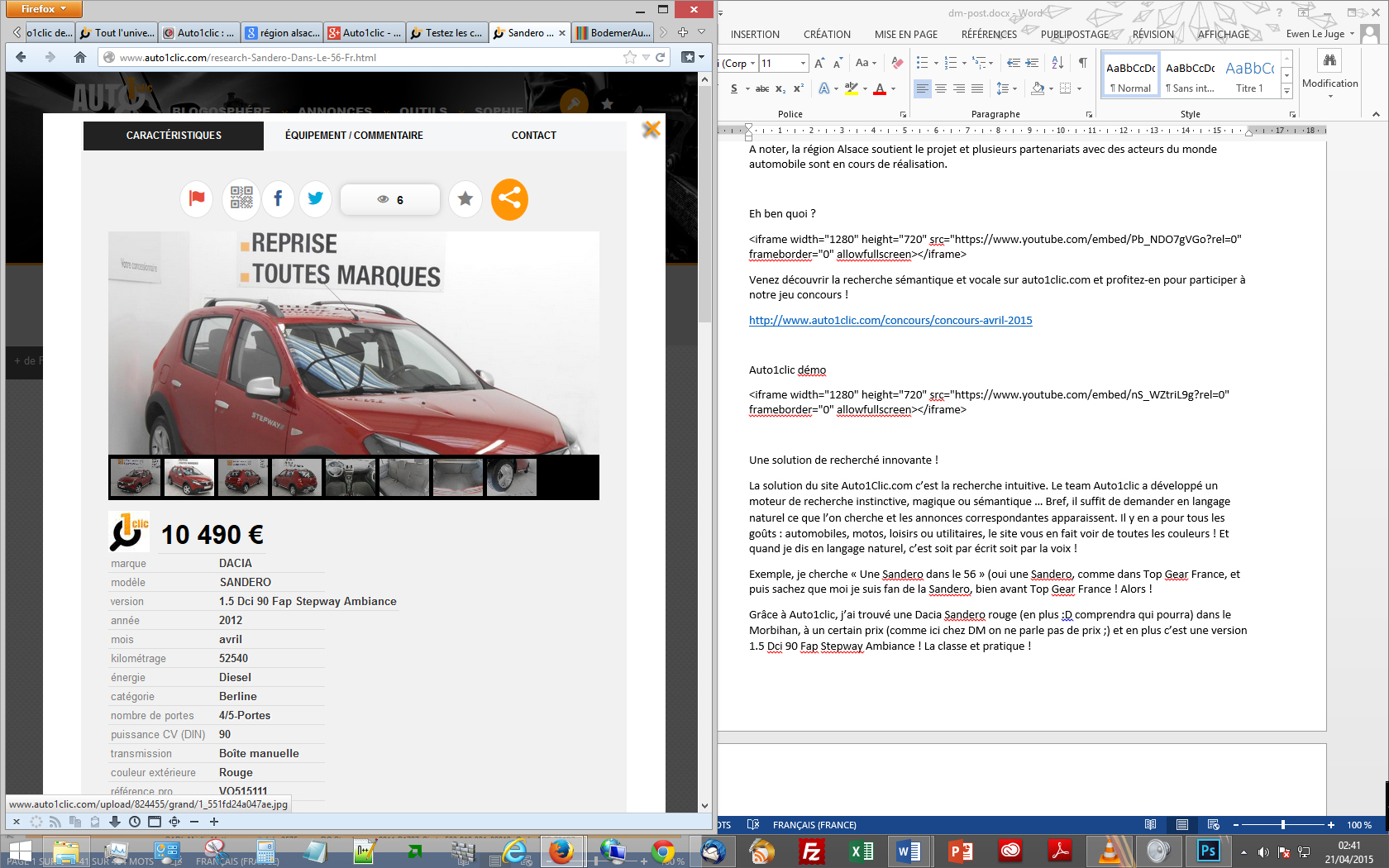Image resolution: width=1389 pixels, height=868 pixels.
Task: Toggle the favorite star on the listing
Action: coord(465,198)
